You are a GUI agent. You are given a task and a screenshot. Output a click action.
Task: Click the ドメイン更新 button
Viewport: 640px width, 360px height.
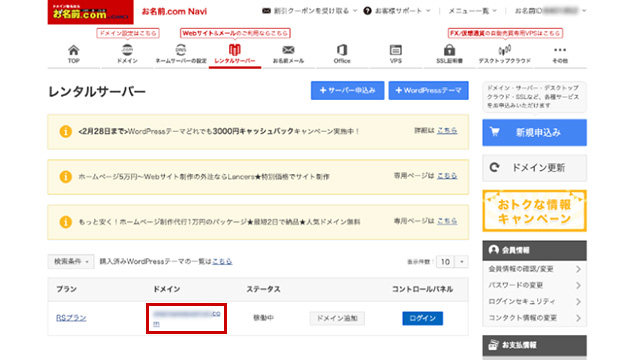coord(534,168)
